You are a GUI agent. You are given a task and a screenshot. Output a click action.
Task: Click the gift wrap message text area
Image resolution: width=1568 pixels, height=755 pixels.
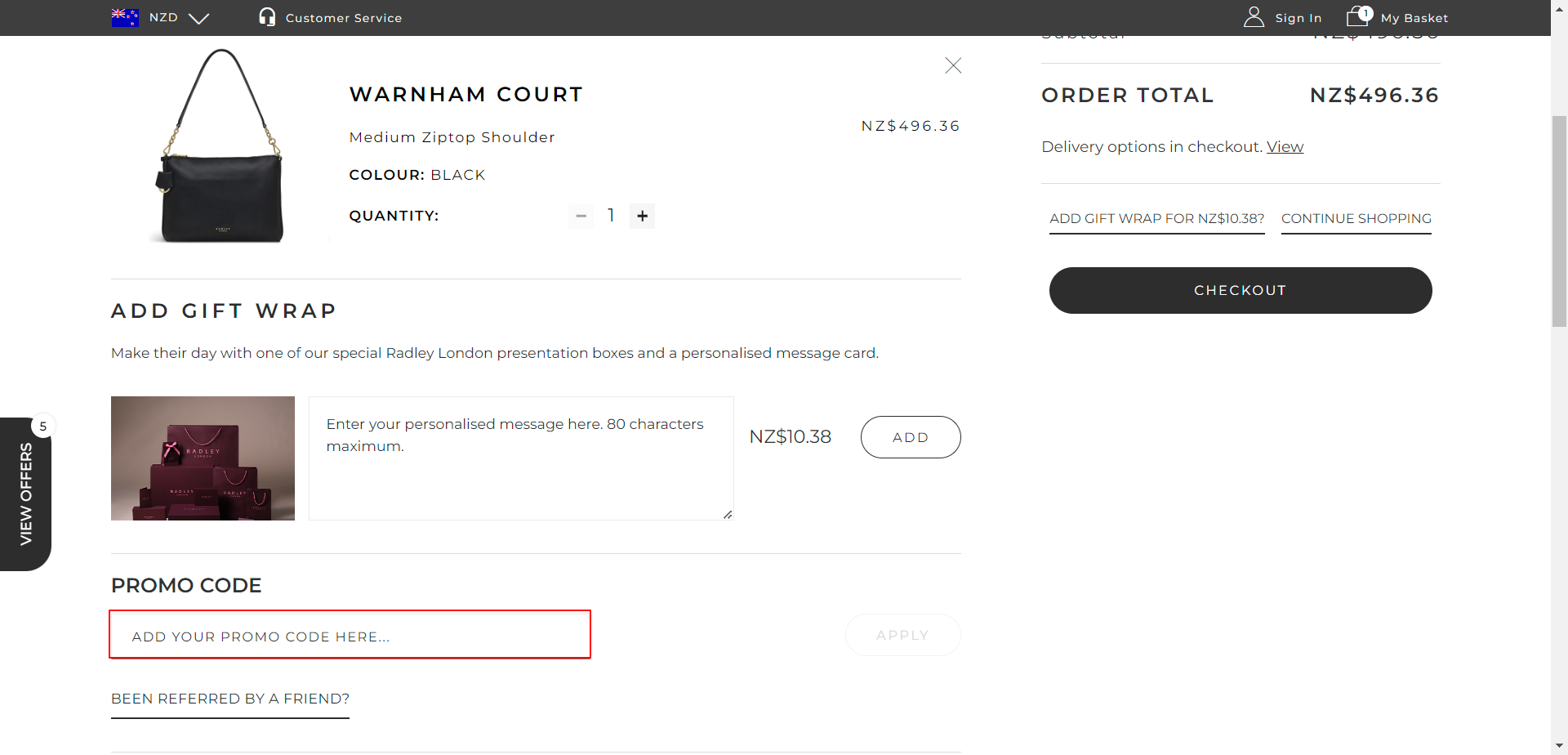pyautogui.click(x=520, y=458)
